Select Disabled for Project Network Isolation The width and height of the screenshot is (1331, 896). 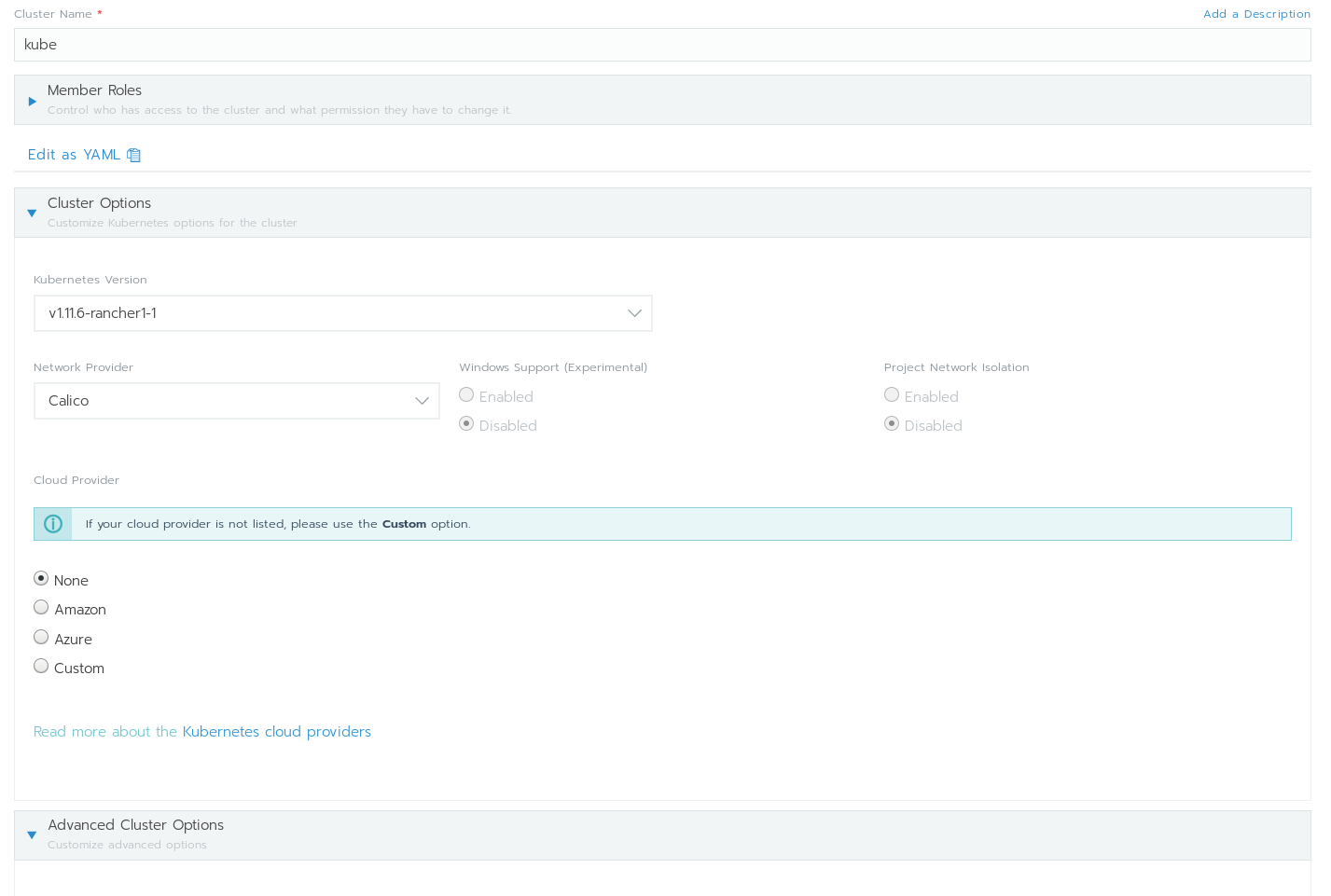click(892, 424)
